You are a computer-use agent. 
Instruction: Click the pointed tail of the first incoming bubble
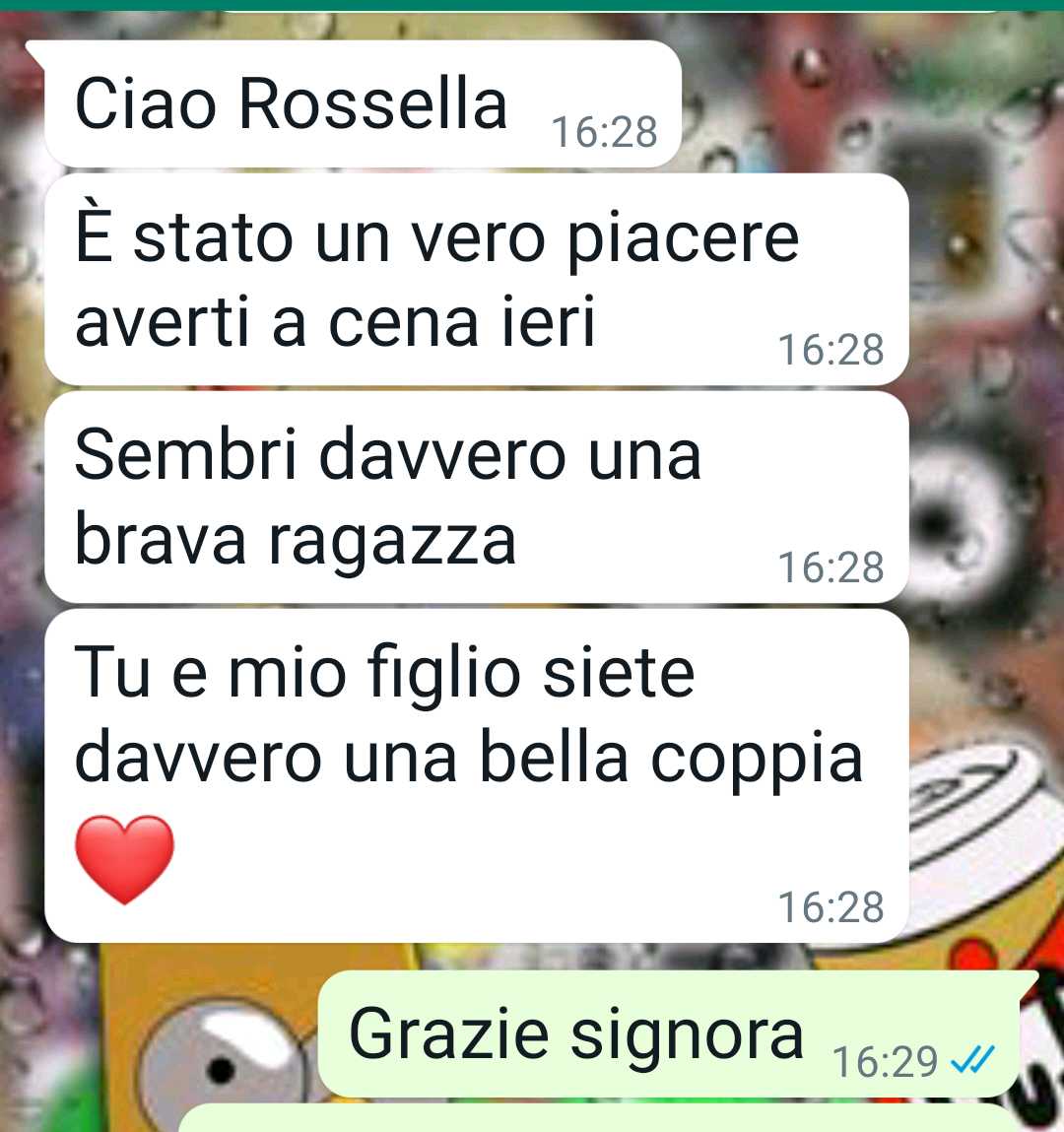pyautogui.click(x=36, y=50)
